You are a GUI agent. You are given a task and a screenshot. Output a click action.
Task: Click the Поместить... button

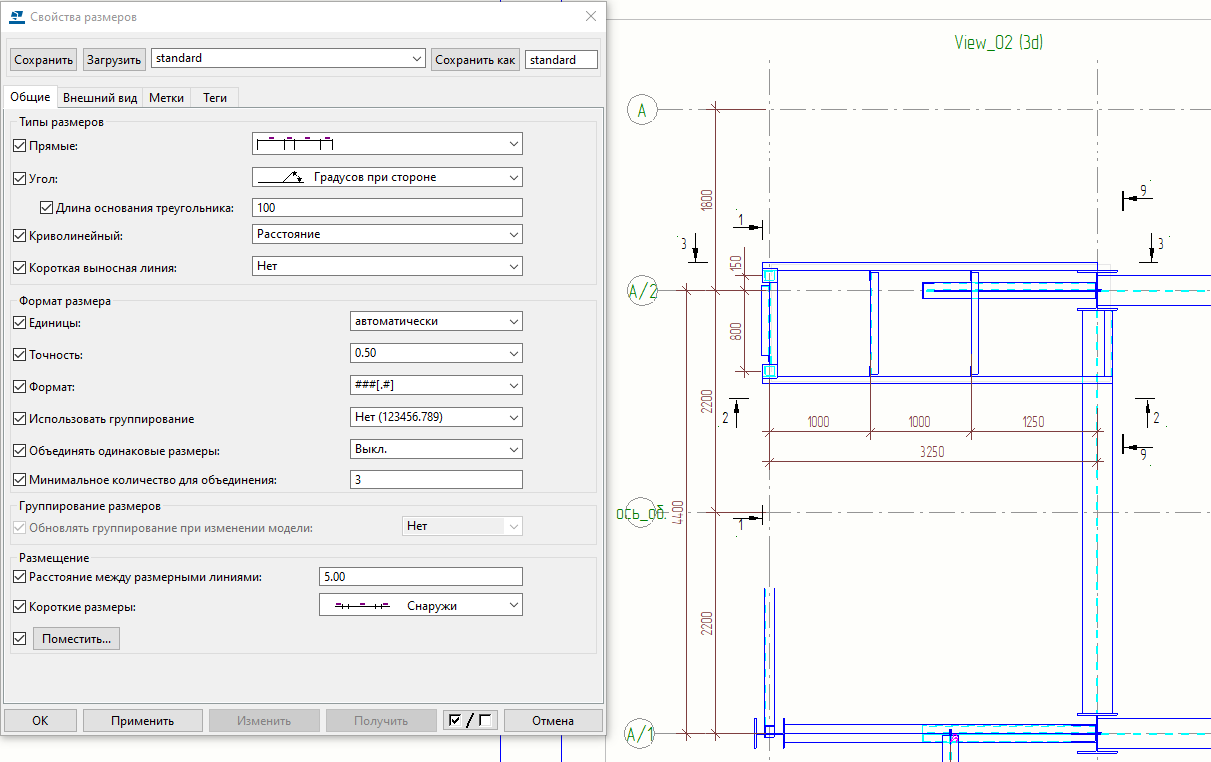[76, 638]
